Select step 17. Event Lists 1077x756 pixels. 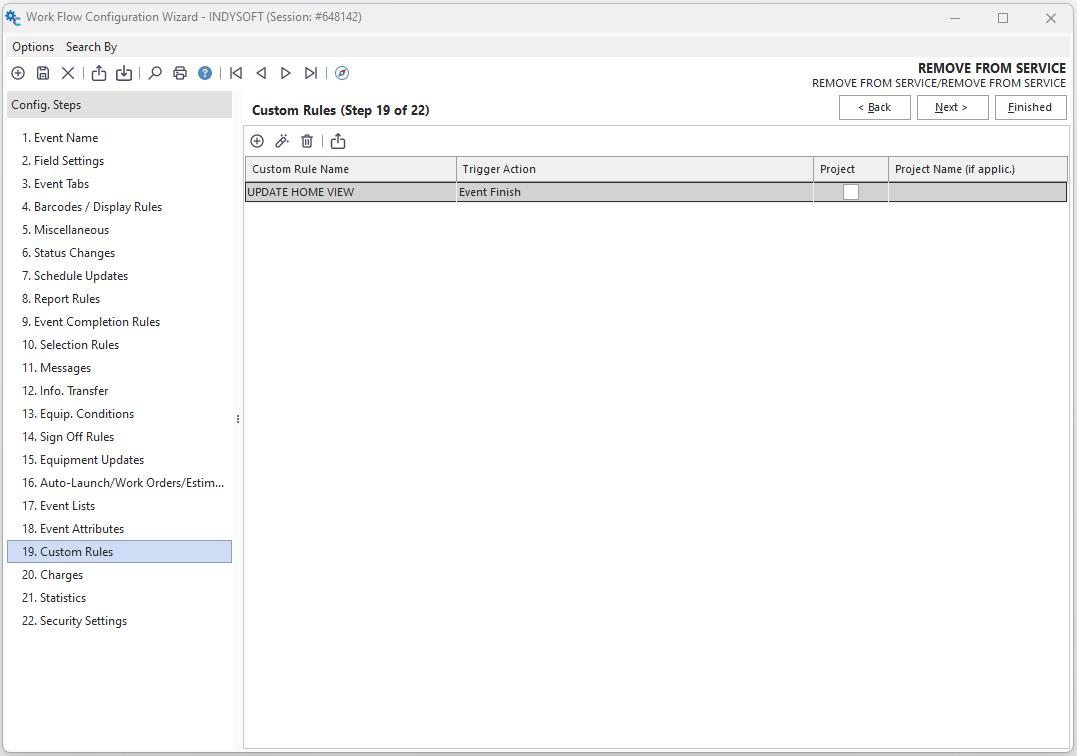coord(120,506)
